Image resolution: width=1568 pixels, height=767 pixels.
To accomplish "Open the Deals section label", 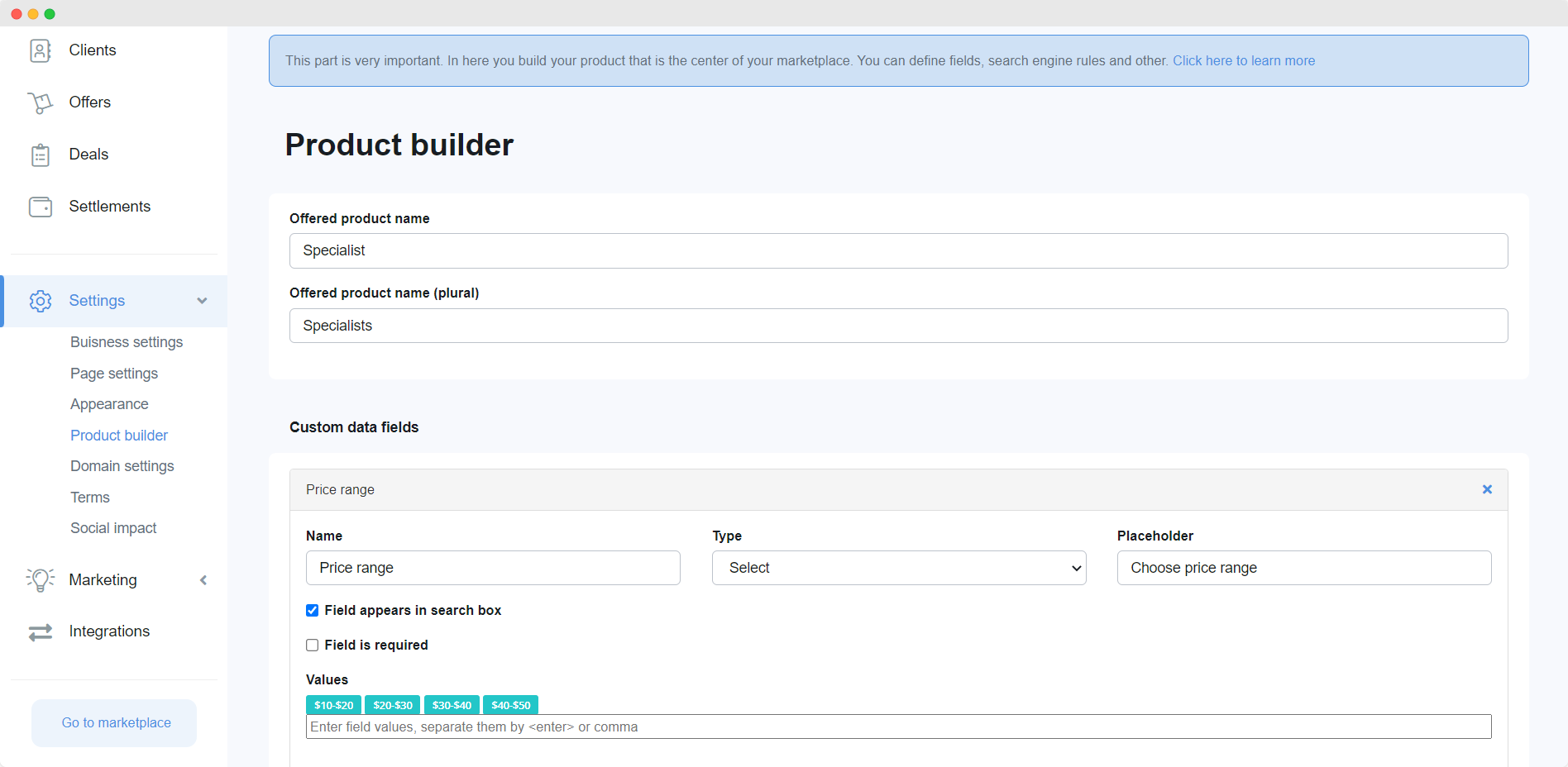I will 88,155.
